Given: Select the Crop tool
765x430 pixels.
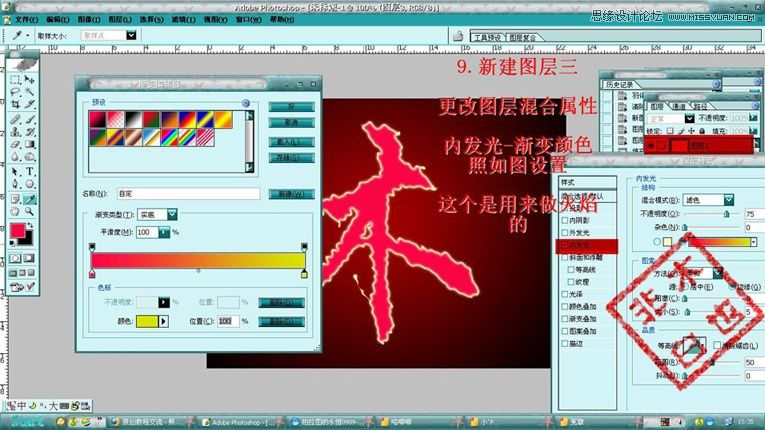Looking at the screenshot, I should click(15, 104).
